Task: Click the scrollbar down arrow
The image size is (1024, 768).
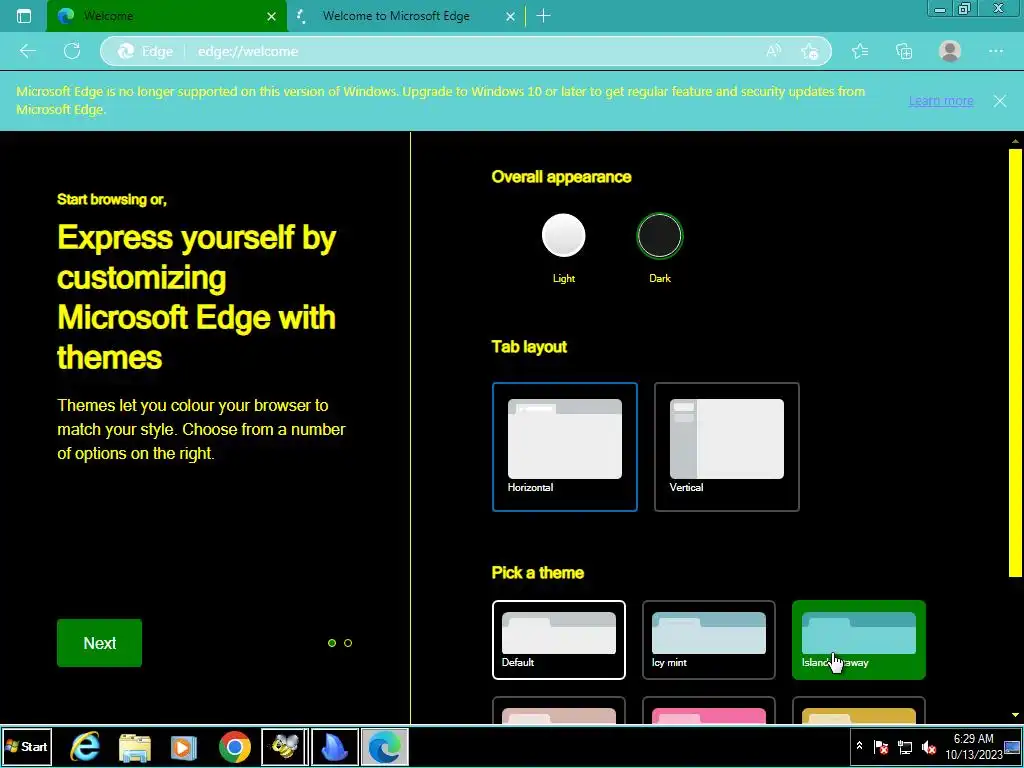Action: pos(1016,716)
